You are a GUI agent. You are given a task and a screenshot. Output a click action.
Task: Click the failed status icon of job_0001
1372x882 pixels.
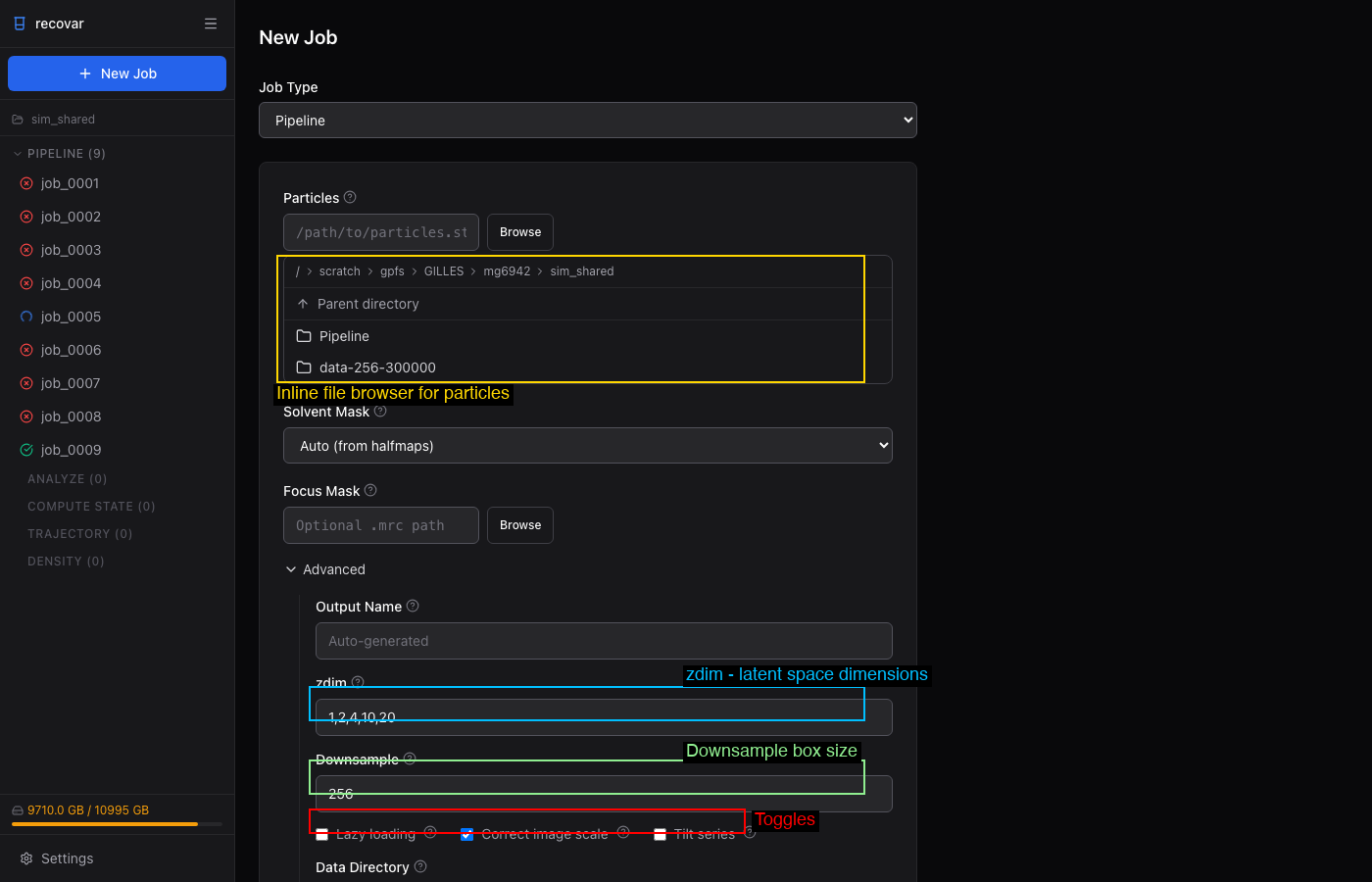tap(26, 183)
